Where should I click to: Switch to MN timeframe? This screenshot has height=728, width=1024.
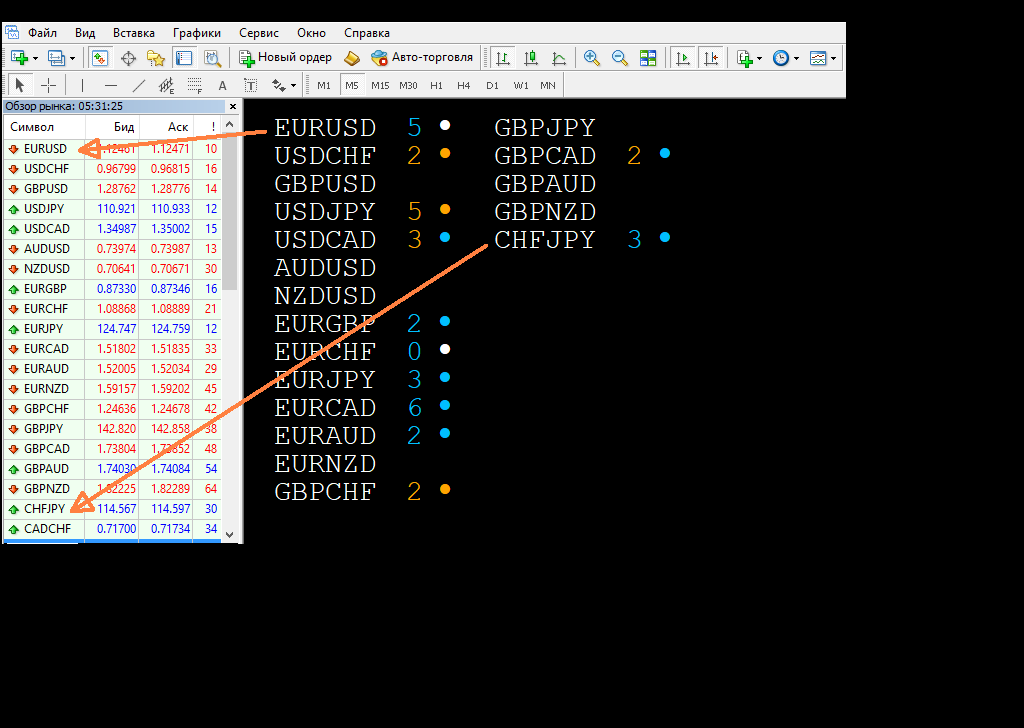pos(548,86)
